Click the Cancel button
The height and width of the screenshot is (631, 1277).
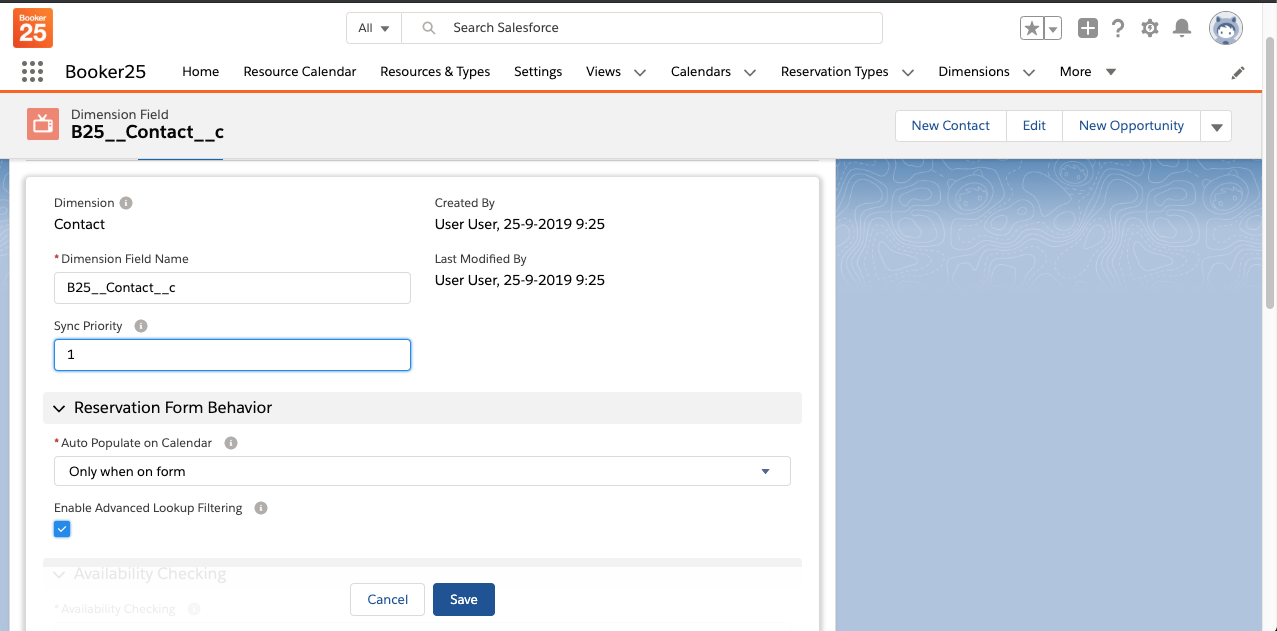click(x=387, y=599)
